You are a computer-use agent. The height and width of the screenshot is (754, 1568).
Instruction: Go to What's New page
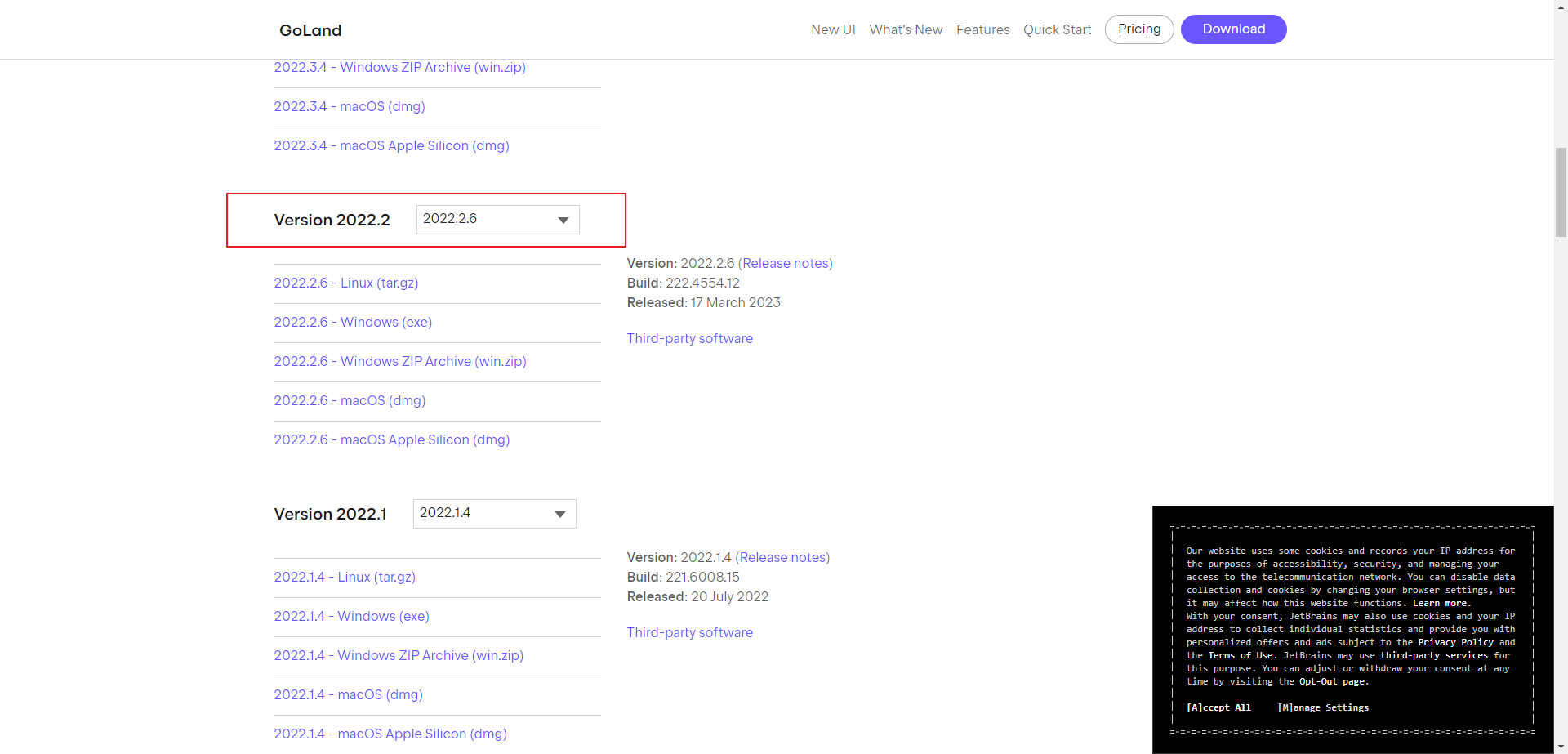(x=906, y=29)
